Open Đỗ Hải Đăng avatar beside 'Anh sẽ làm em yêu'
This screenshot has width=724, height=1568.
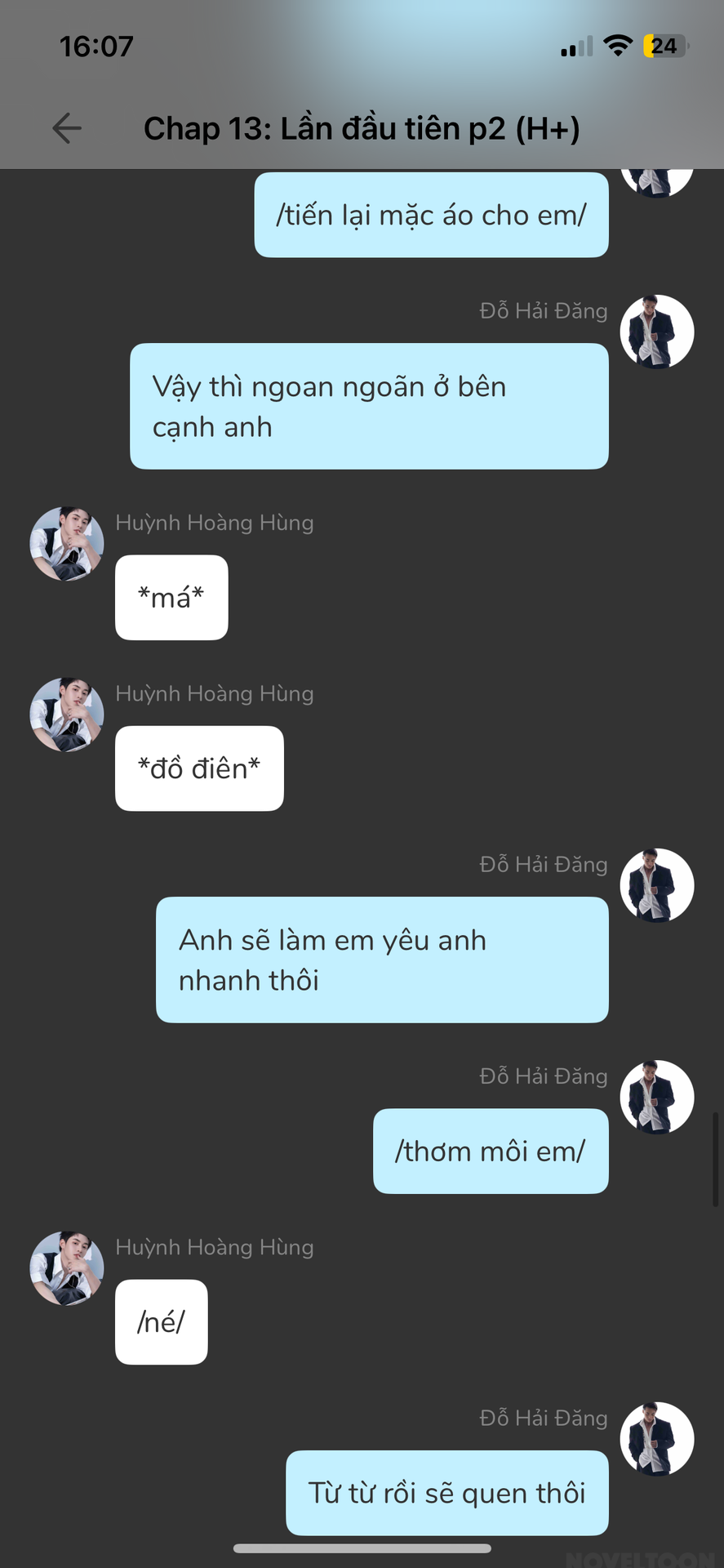click(657, 885)
